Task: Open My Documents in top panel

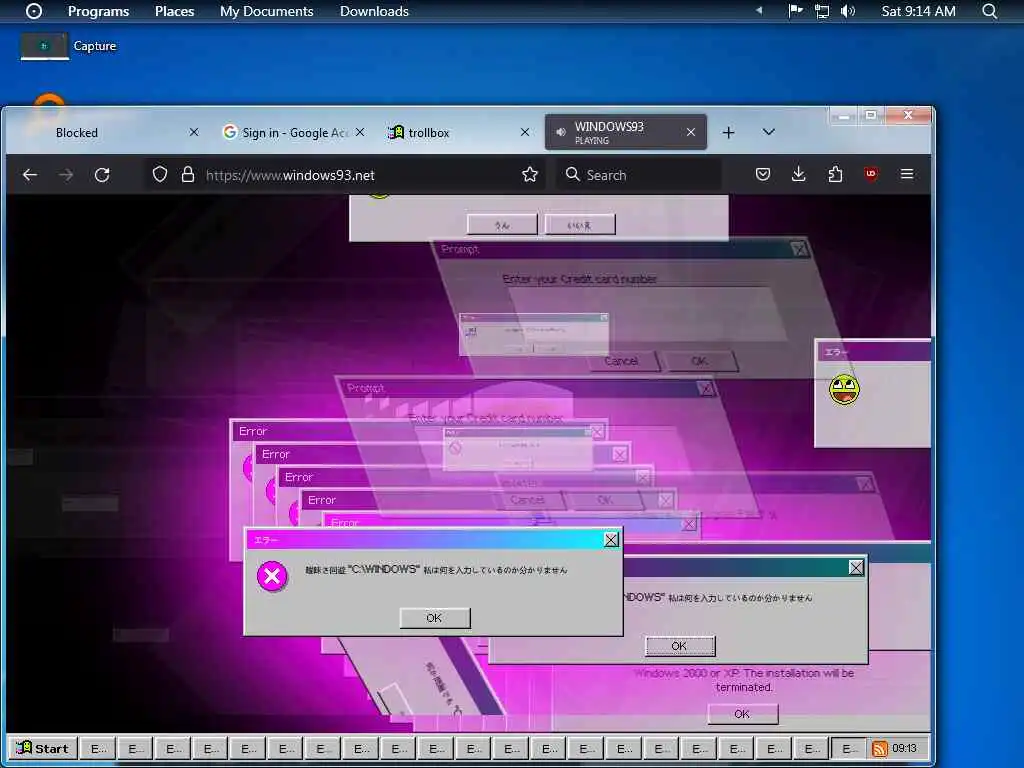Action: [x=266, y=11]
